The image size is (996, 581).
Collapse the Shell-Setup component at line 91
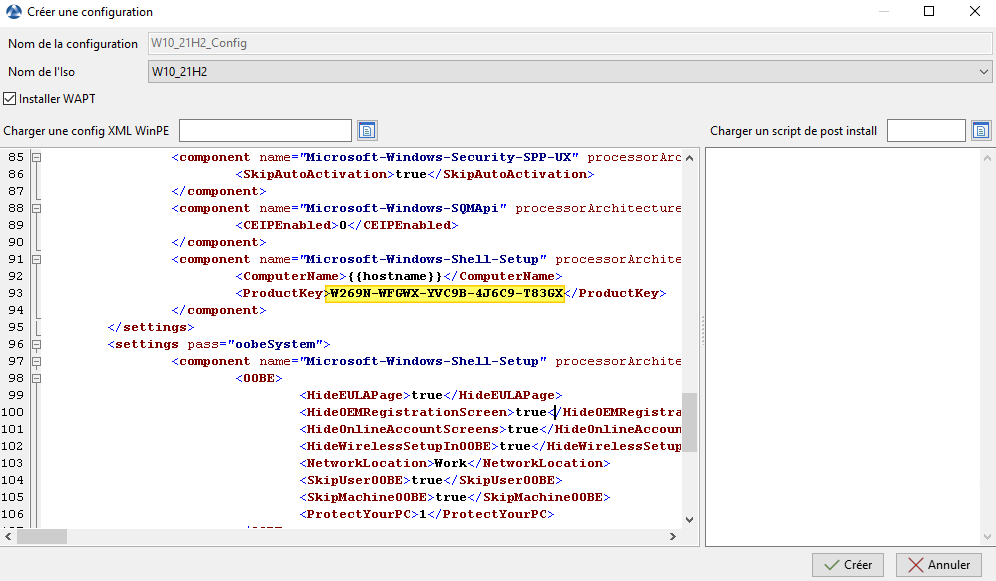click(35, 259)
